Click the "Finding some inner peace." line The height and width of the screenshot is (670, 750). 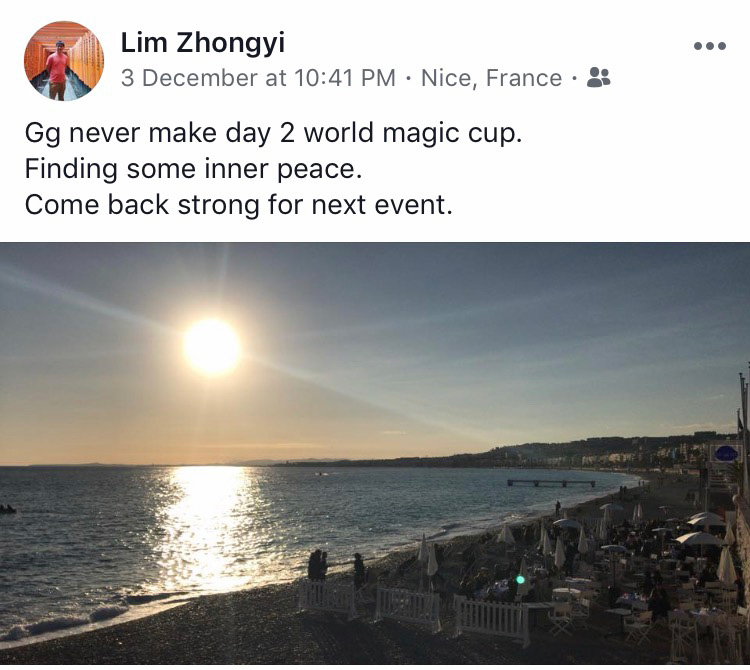[x=193, y=169]
